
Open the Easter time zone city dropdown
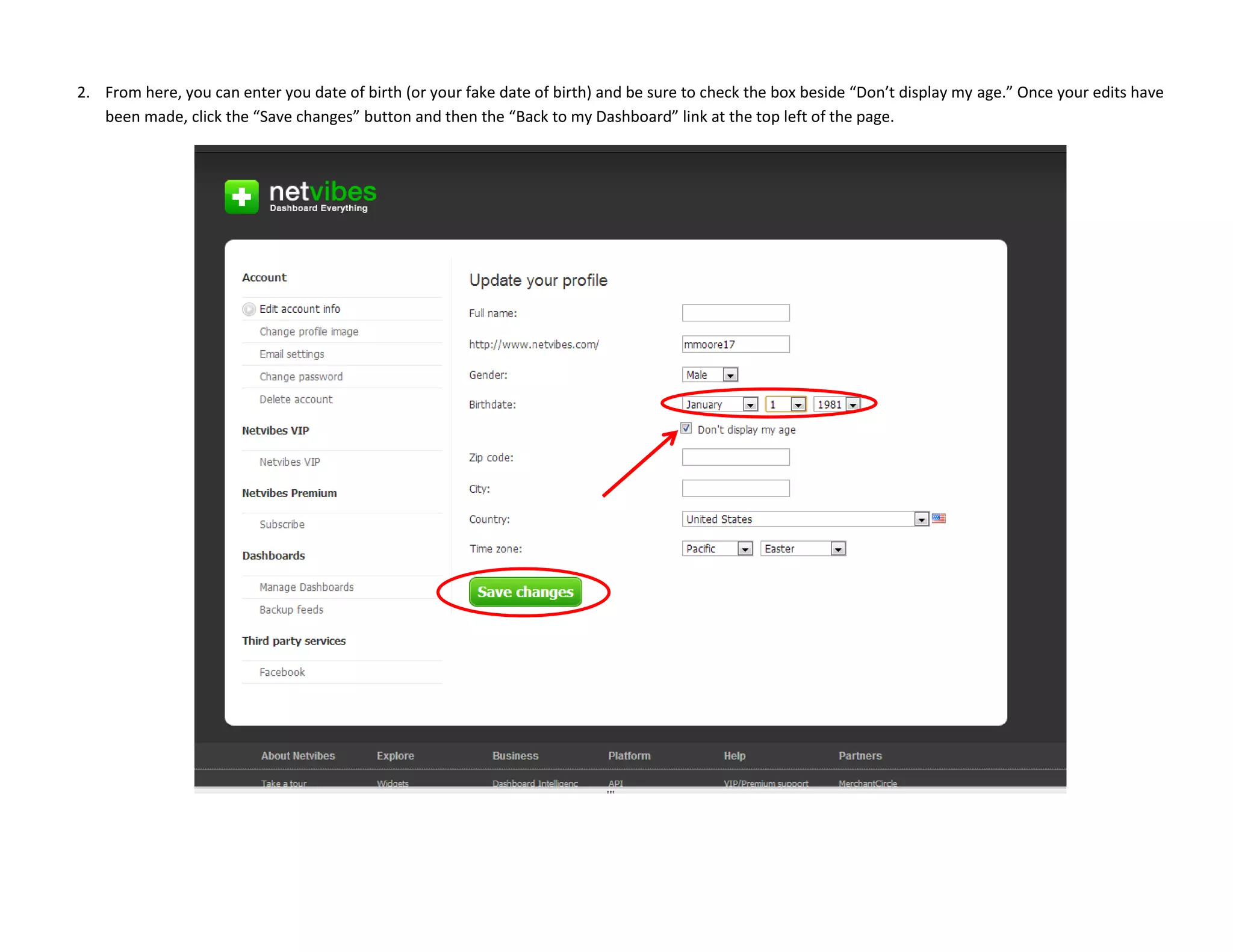coord(803,549)
